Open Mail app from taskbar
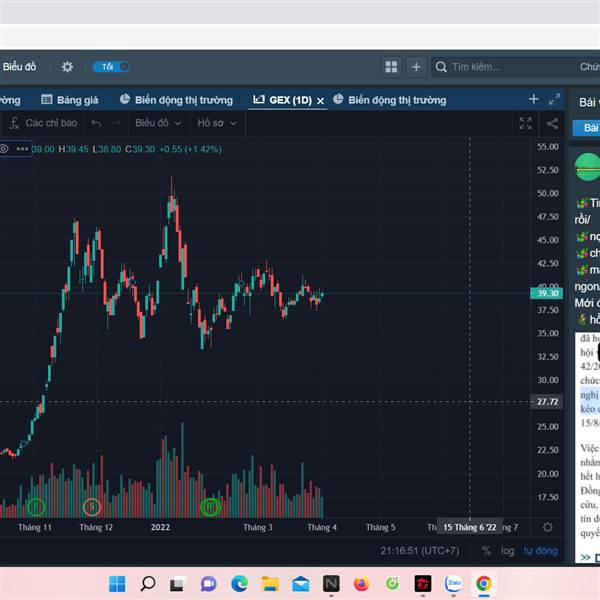 point(301,584)
